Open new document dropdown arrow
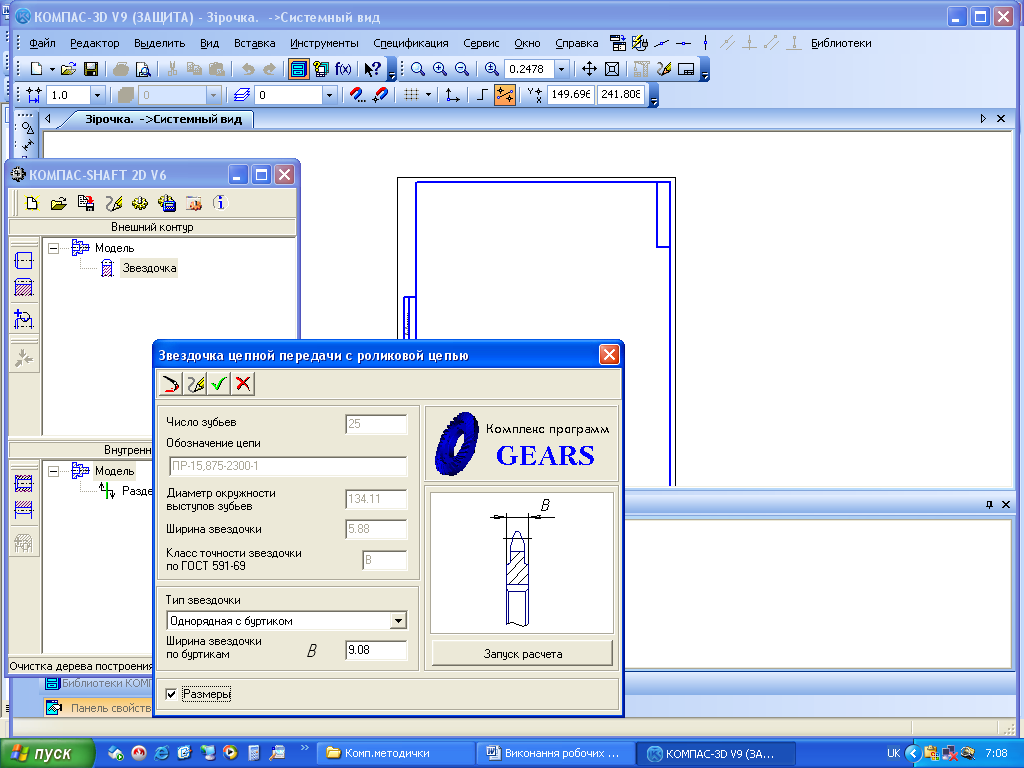1024x768 pixels. [x=52, y=69]
